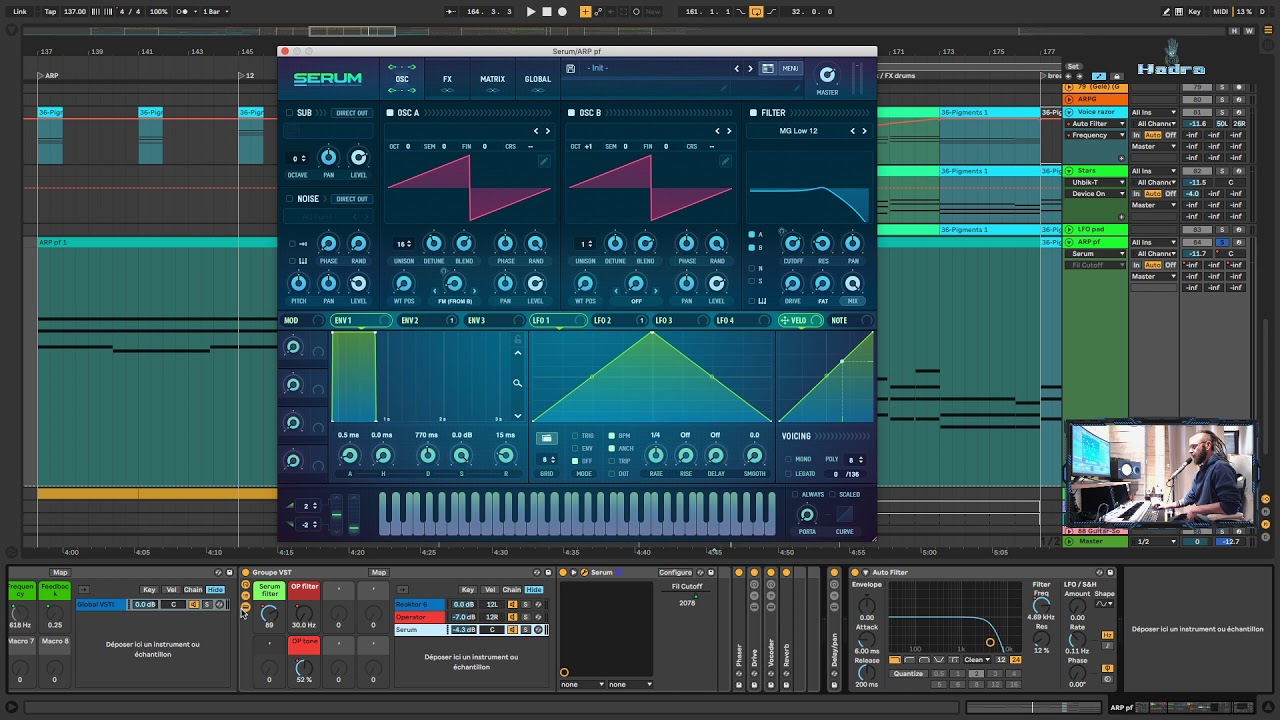Image resolution: width=1280 pixels, height=720 pixels.
Task: Select next OSC A wavetable arrow
Action: pos(547,131)
